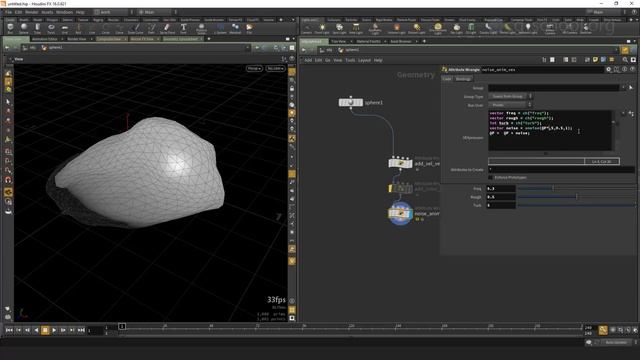
Task: Open the Group Type dropdown
Action: (x=510, y=96)
